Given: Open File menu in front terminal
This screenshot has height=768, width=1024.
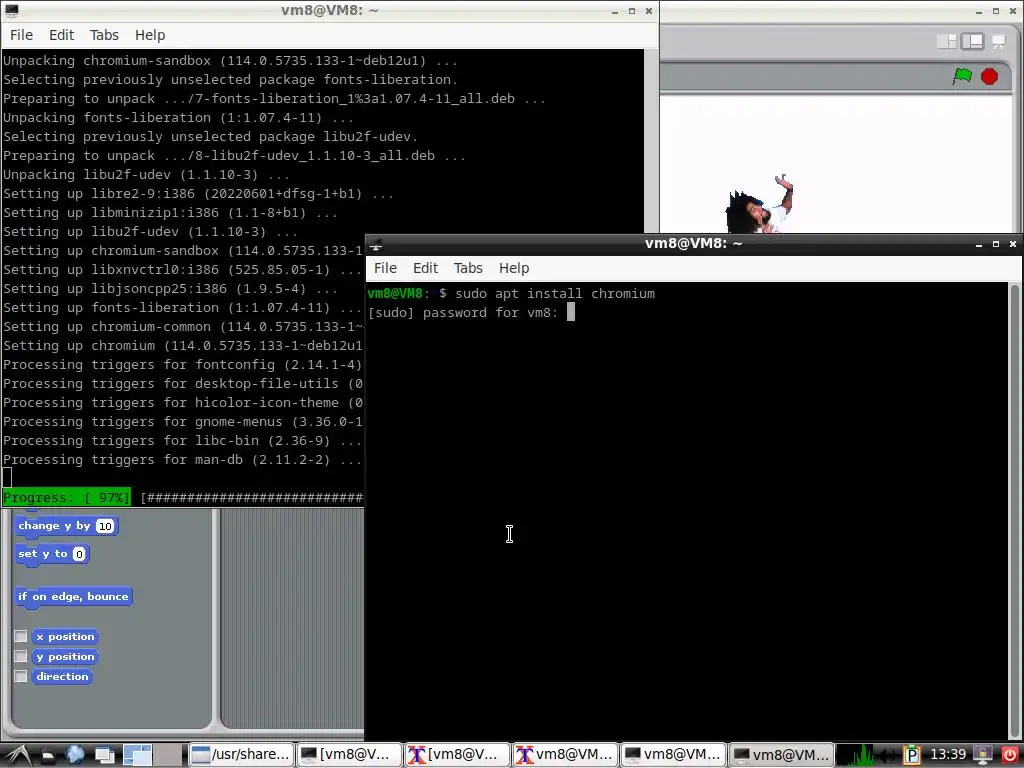Looking at the screenshot, I should 385,268.
